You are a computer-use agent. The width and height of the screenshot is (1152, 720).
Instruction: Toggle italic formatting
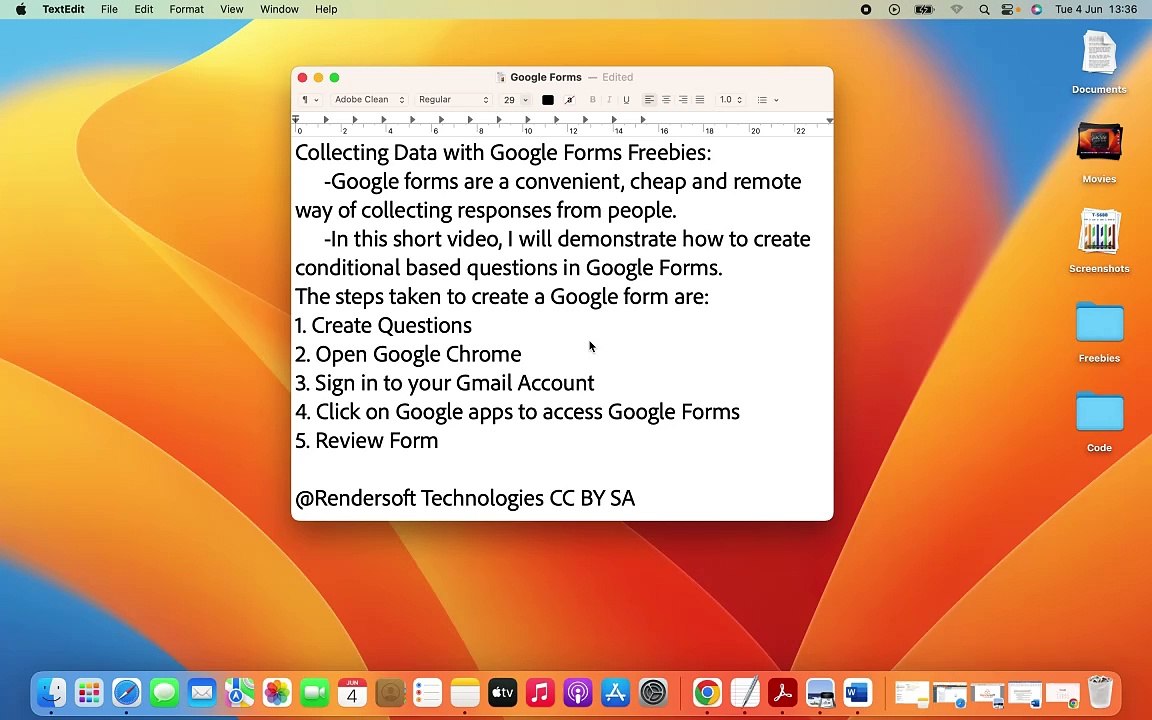(609, 100)
